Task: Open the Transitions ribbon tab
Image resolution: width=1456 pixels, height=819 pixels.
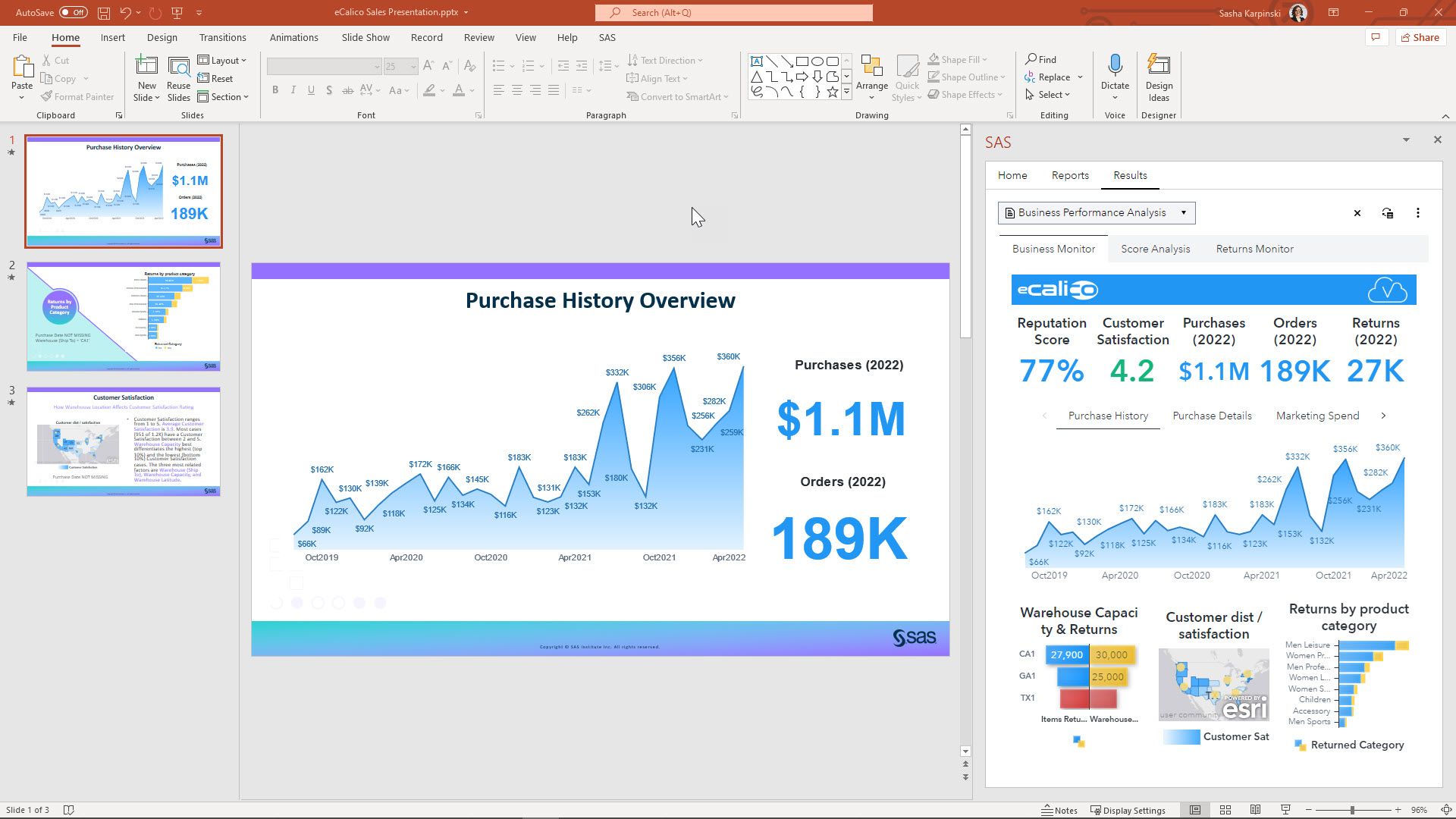Action: (222, 37)
